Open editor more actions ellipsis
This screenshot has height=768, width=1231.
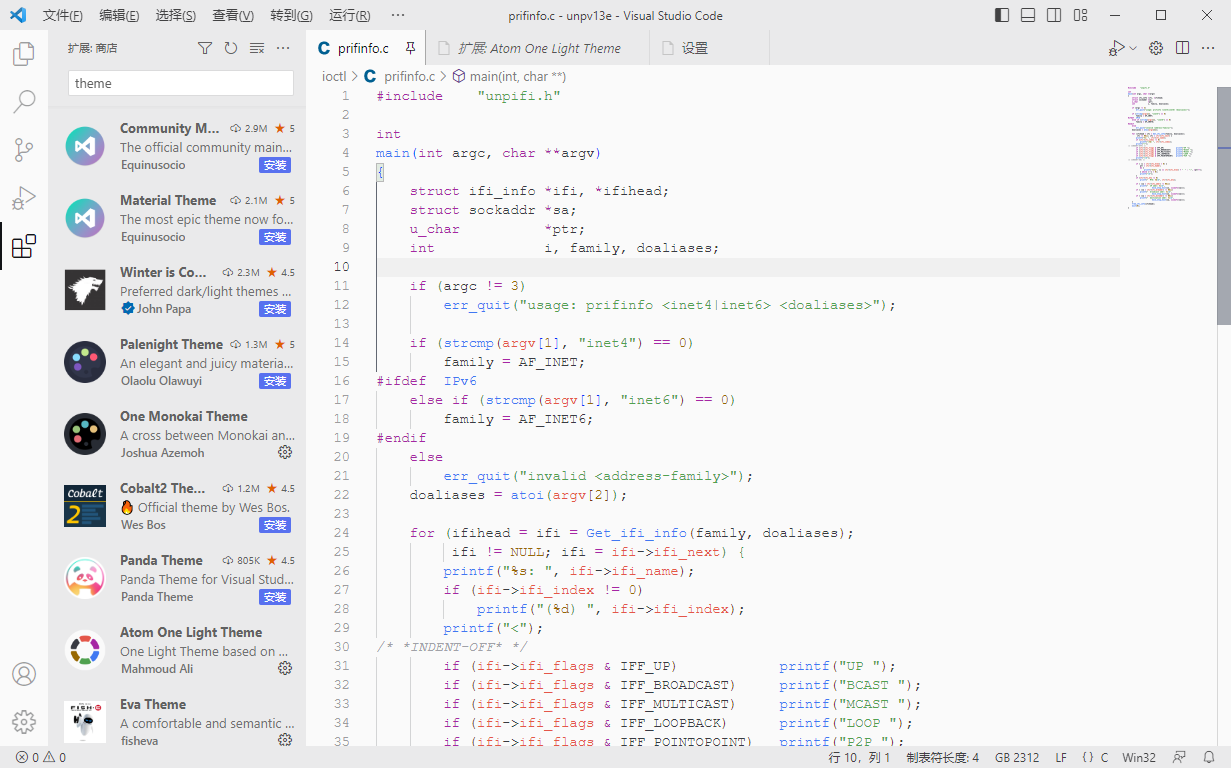pyautogui.click(x=1208, y=48)
